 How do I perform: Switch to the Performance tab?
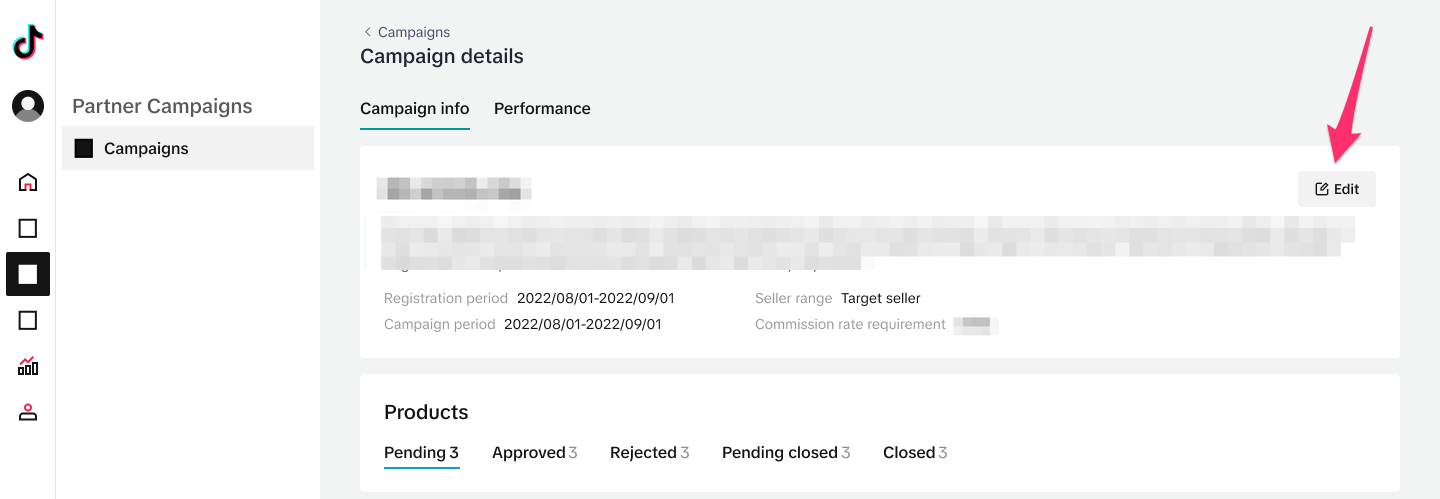click(x=542, y=108)
